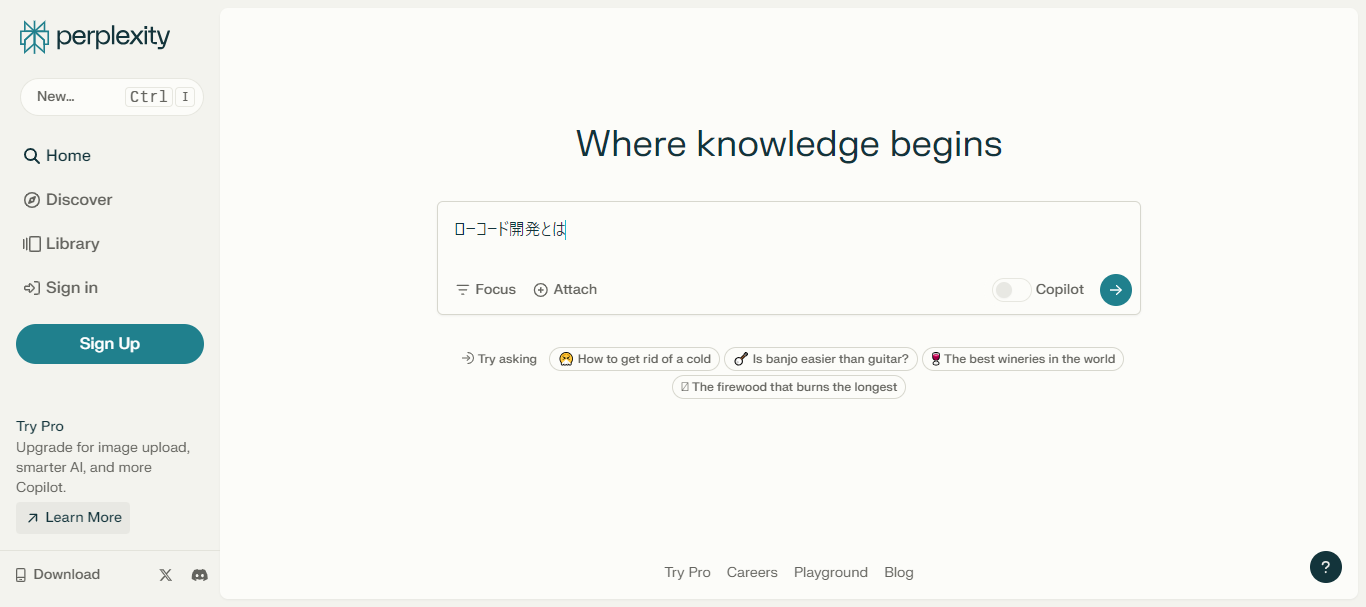
Task: Explore the best wineries in the world
Action: (1022, 358)
